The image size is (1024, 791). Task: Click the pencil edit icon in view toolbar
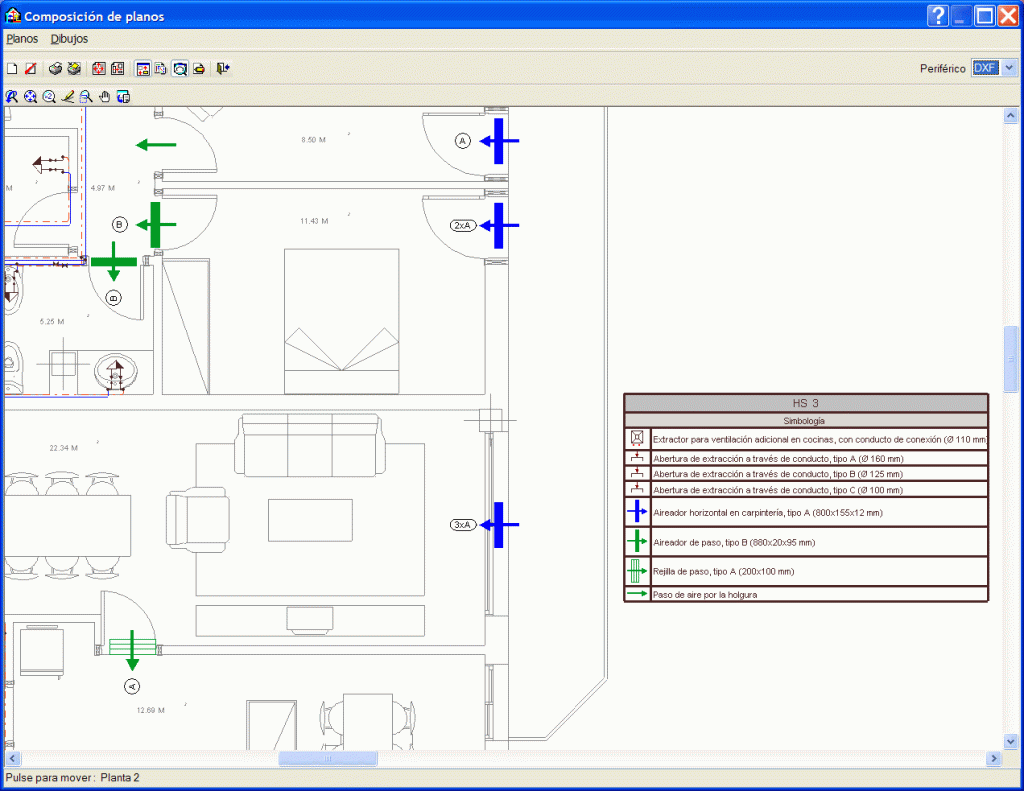(x=67, y=97)
